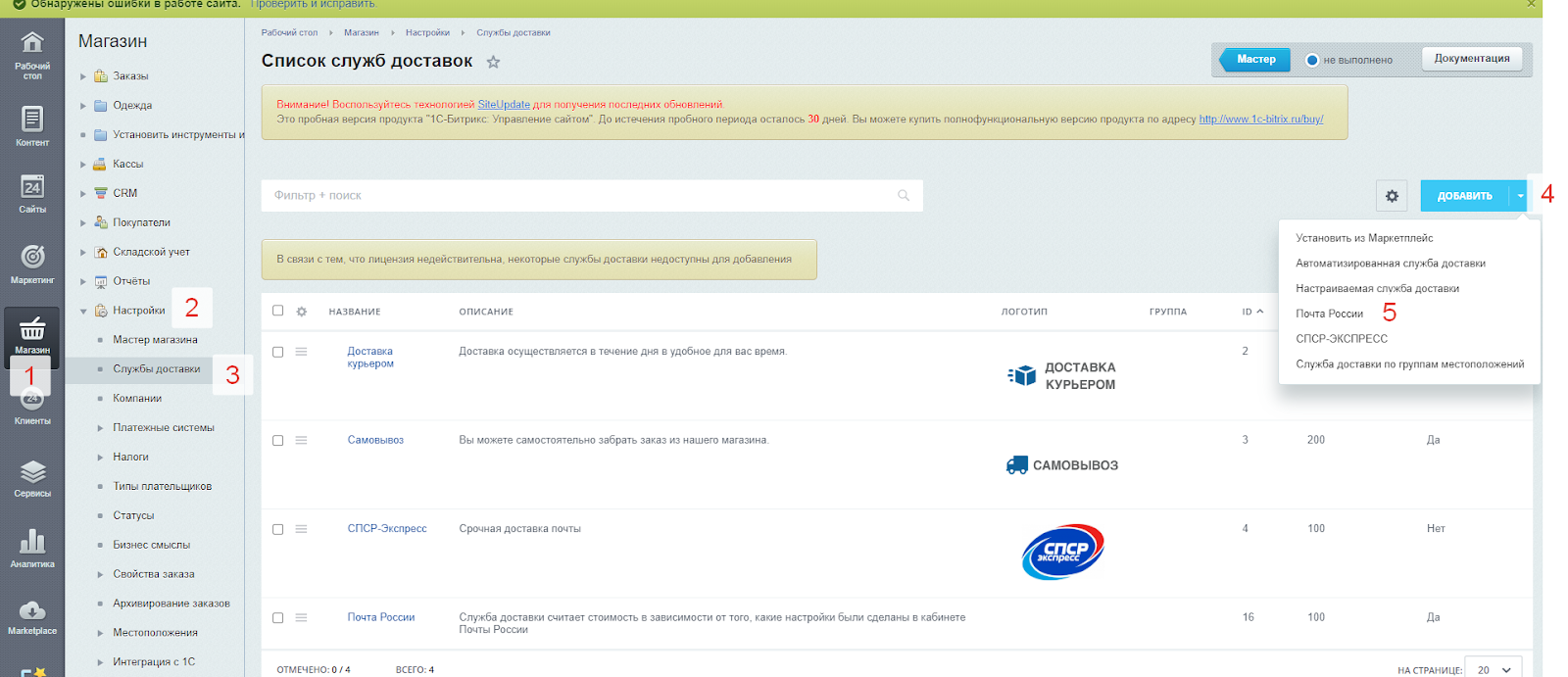Choose СПСР-ЭКСПРЕСС in the add menu
Viewport: 1568px width, 677px height.
(1342, 339)
